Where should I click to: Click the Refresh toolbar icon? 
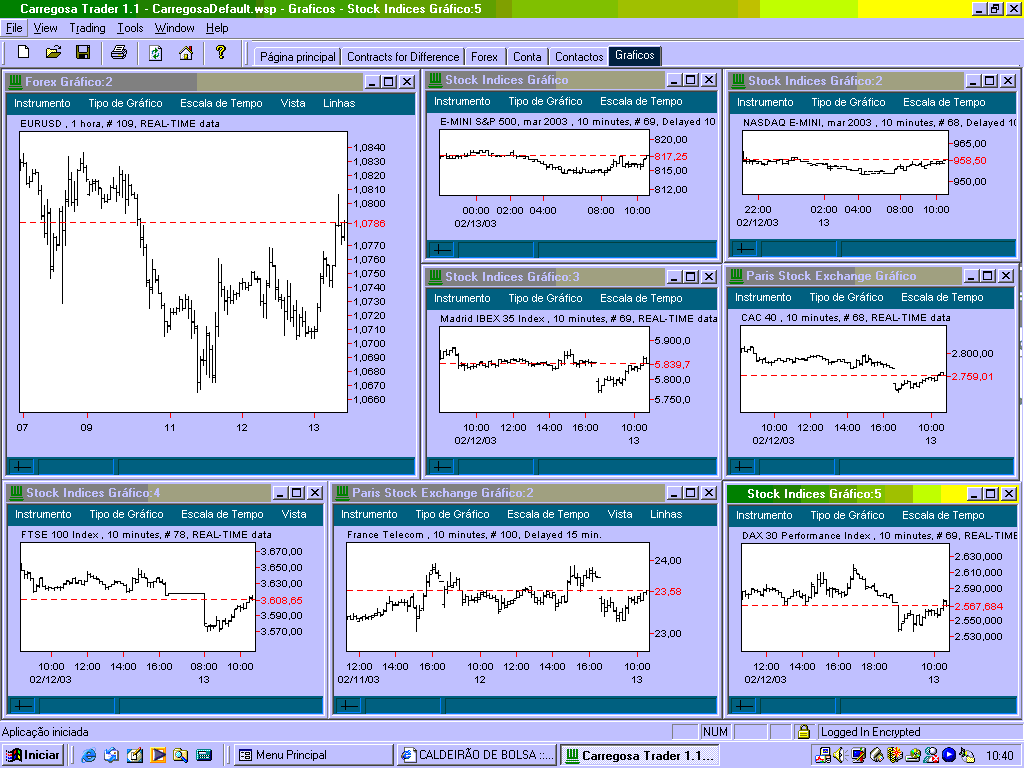tap(156, 52)
